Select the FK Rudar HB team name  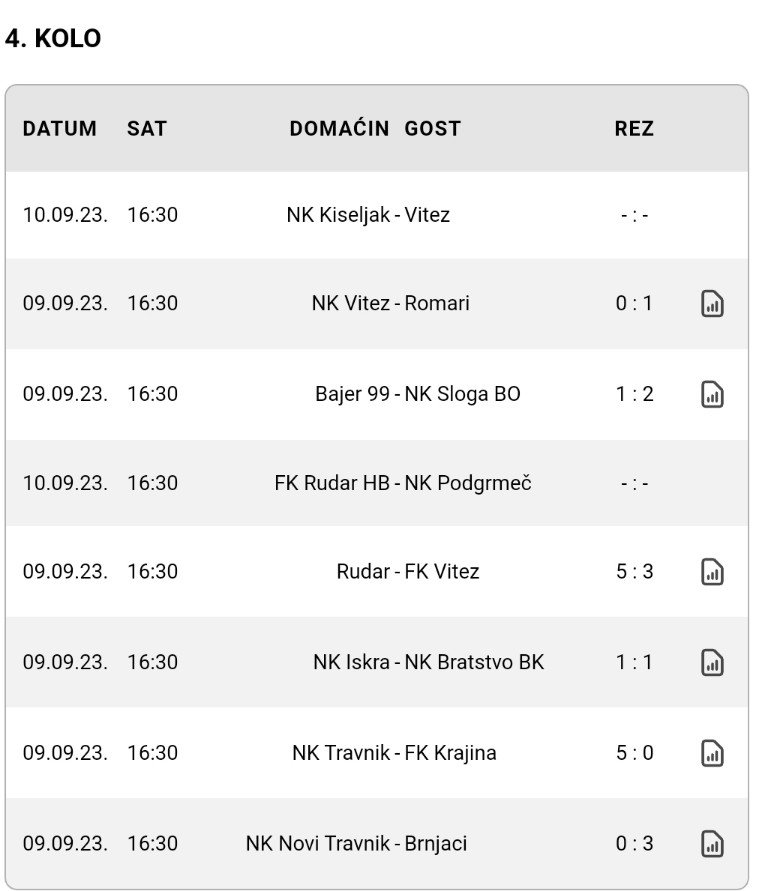pos(332,483)
